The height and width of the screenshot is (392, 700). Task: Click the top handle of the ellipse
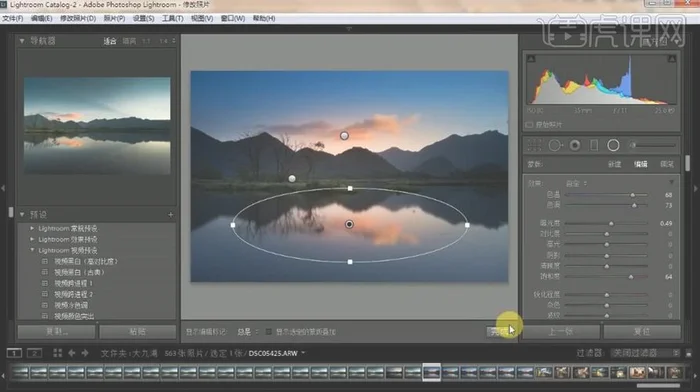point(350,188)
